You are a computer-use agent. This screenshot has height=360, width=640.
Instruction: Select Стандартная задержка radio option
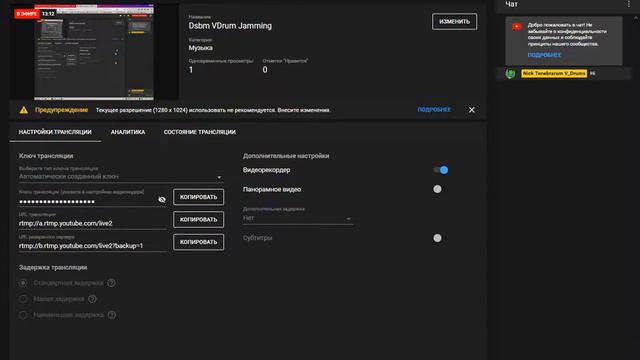coord(23,283)
